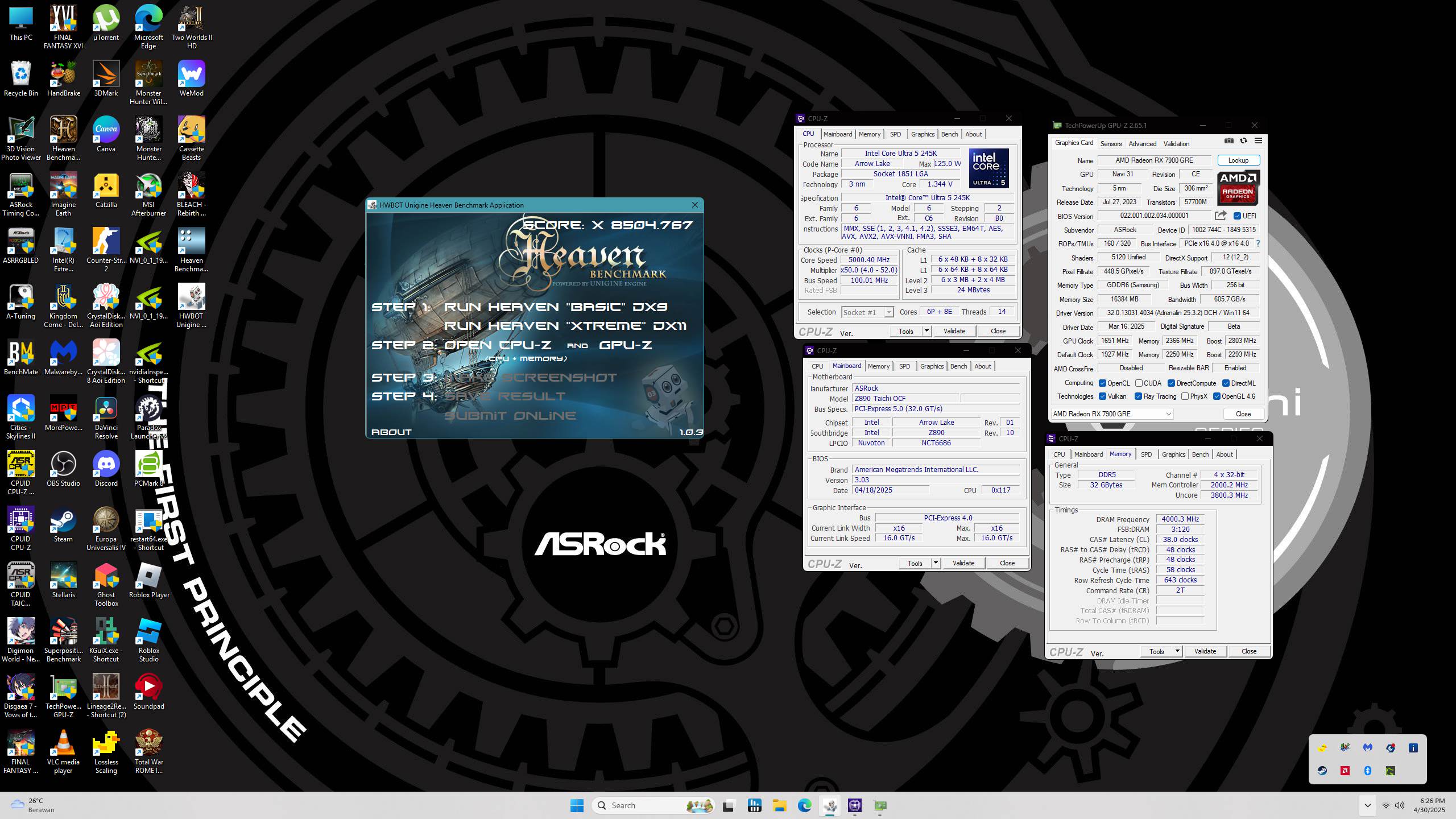Open the BenchMate desktop icon

[21, 358]
